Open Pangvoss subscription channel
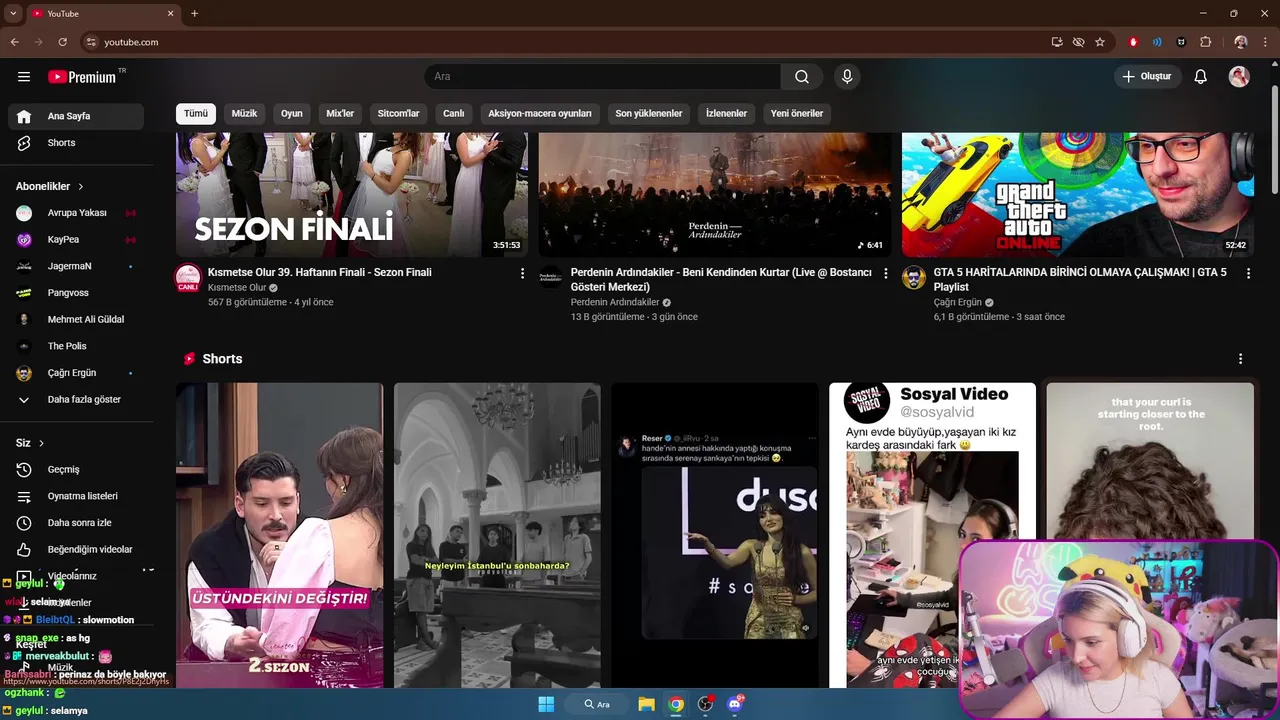 (76, 293)
